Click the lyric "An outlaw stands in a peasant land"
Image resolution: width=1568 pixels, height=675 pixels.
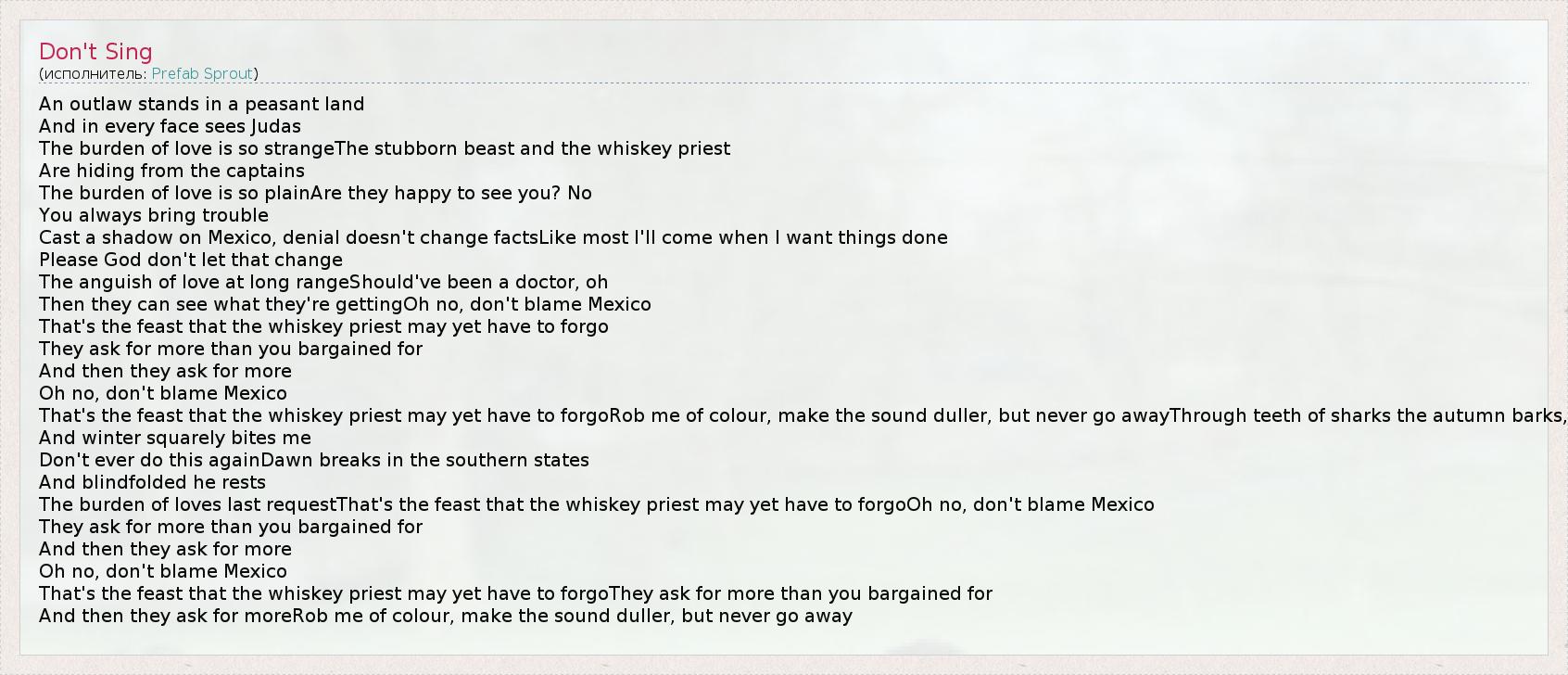(x=201, y=104)
